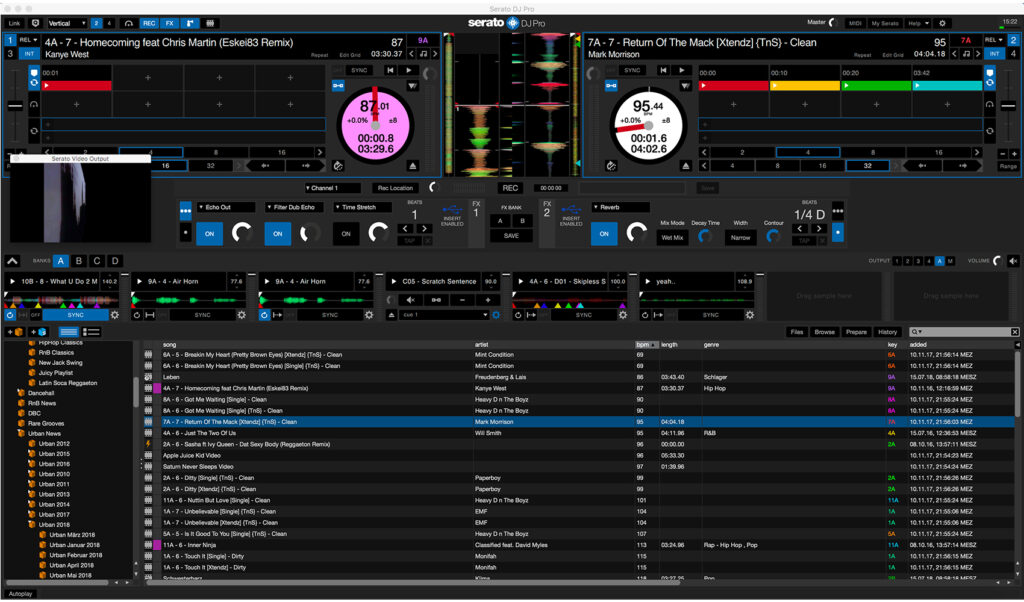This screenshot has width=1024, height=602.
Task: Open the Prepare panel tab
Action: (x=856, y=332)
